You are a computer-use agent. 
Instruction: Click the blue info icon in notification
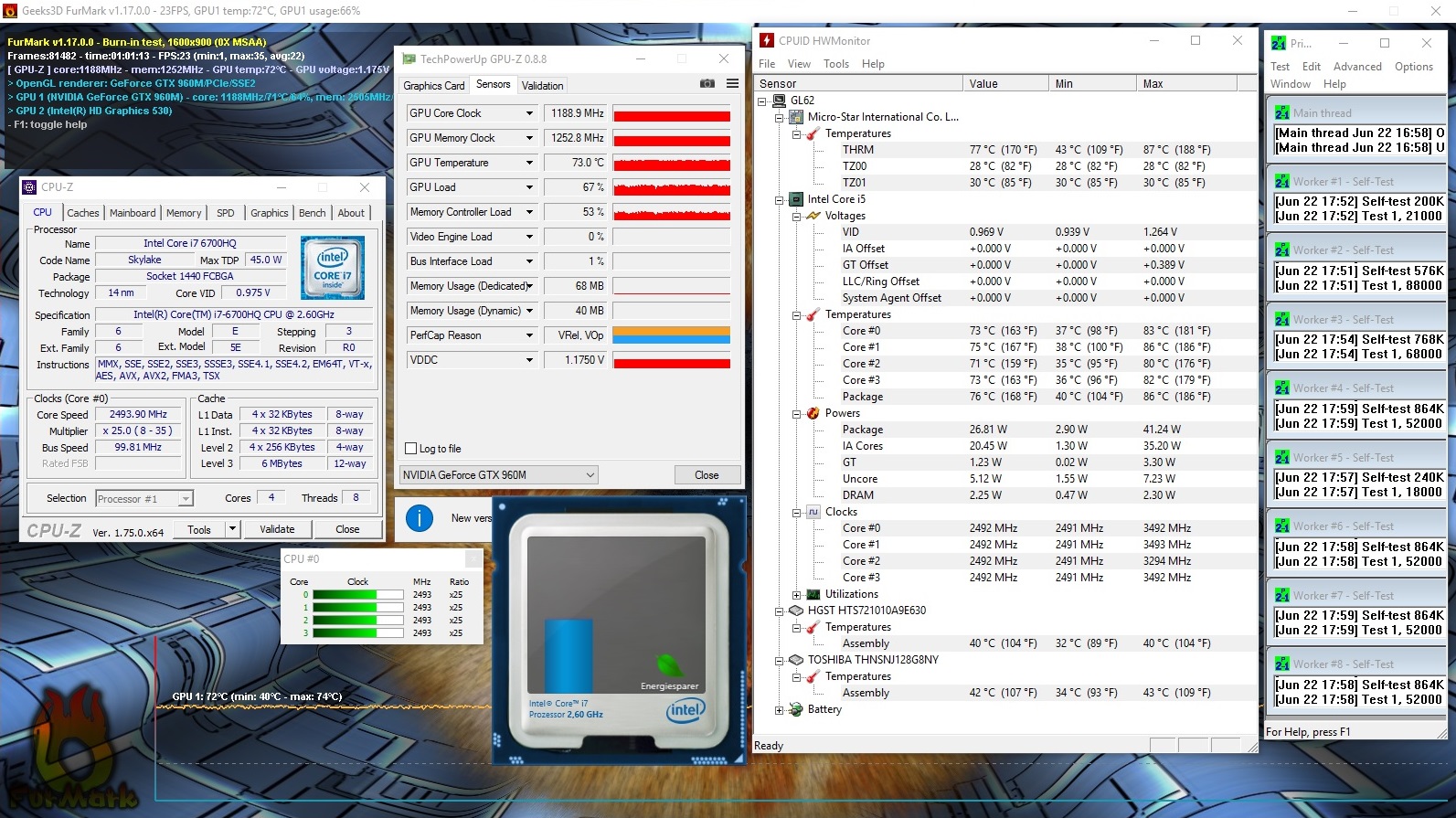[420, 518]
